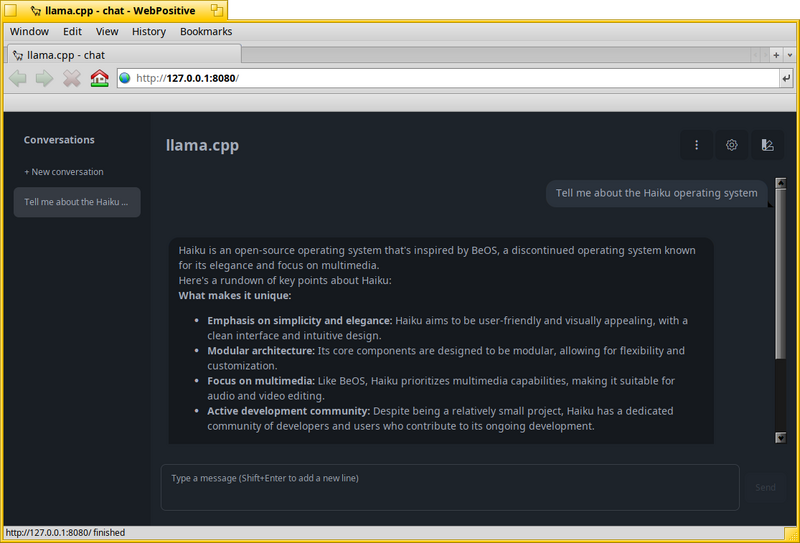Click the Send button
800x543 pixels.
765,487
